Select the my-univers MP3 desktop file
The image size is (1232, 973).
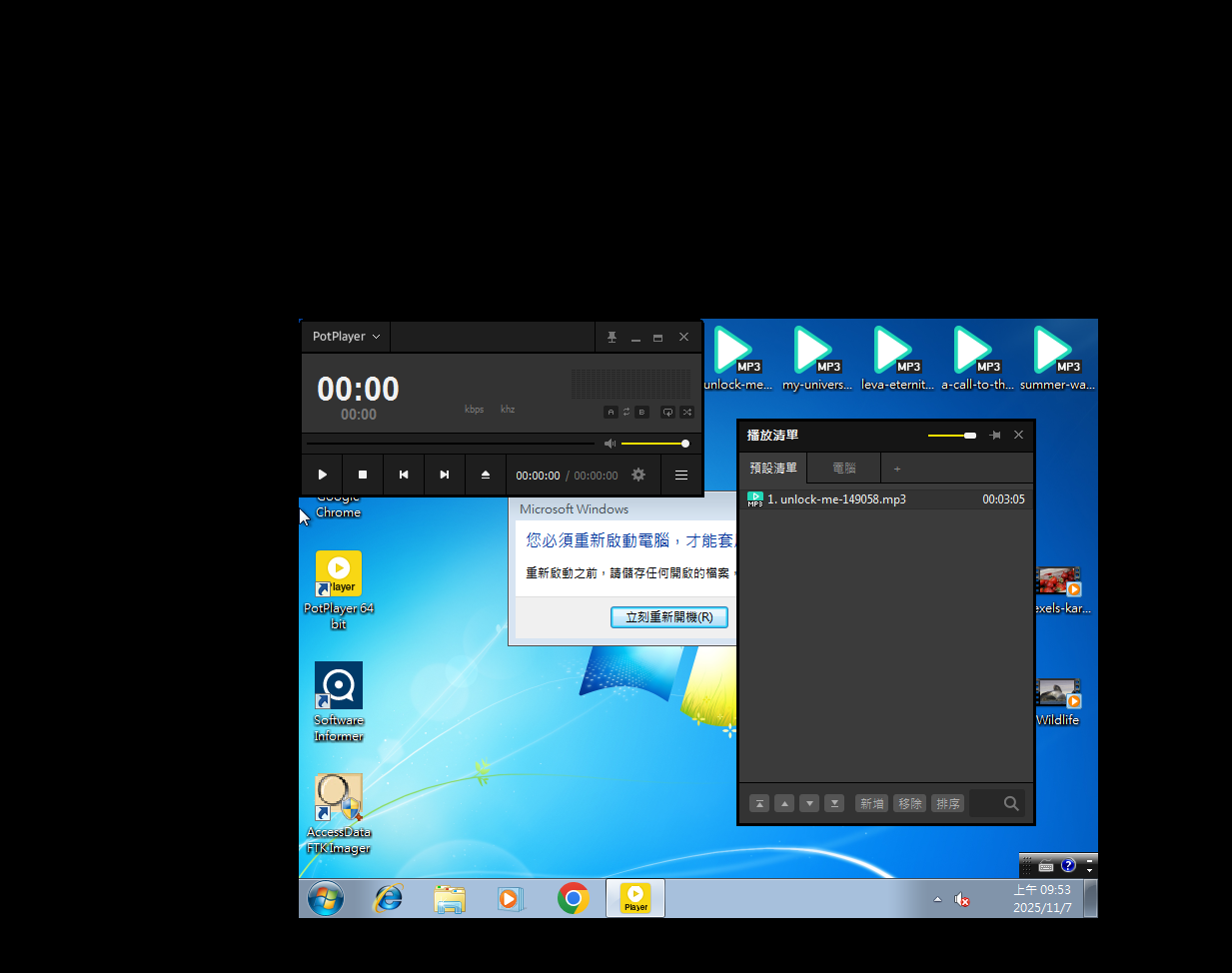(816, 358)
